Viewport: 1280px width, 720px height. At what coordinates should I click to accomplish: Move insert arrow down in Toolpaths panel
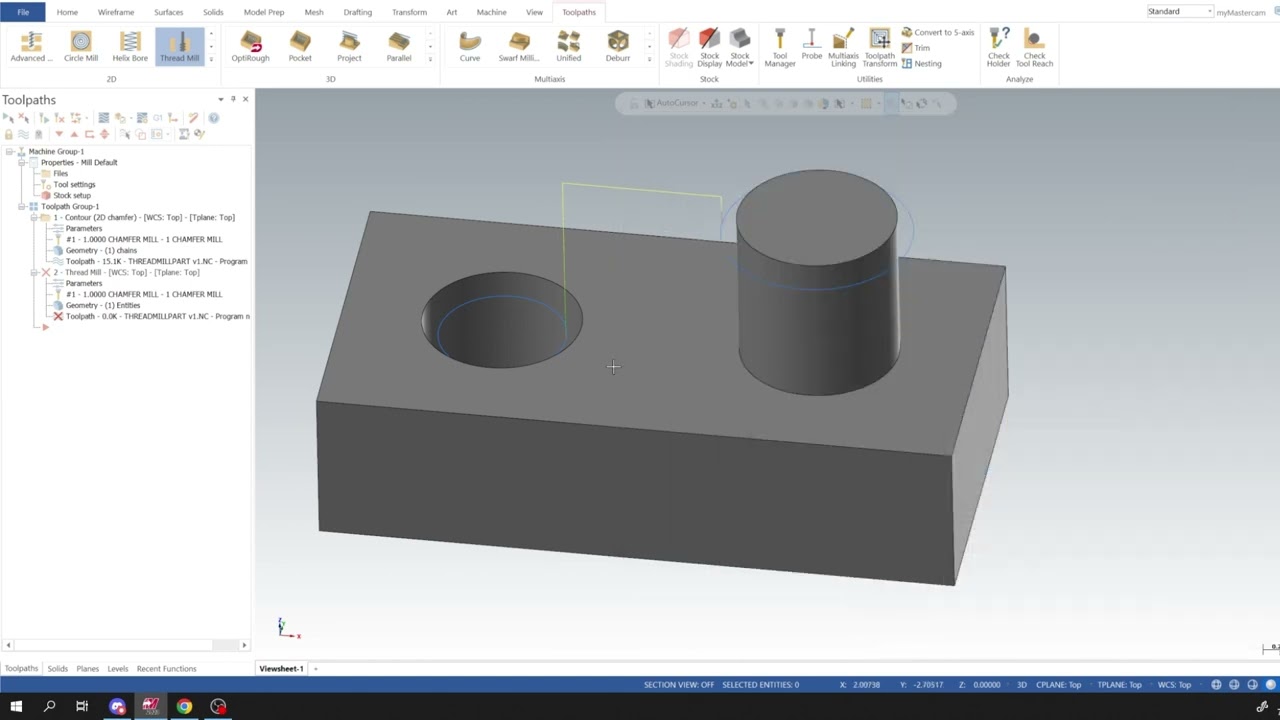tap(59, 134)
